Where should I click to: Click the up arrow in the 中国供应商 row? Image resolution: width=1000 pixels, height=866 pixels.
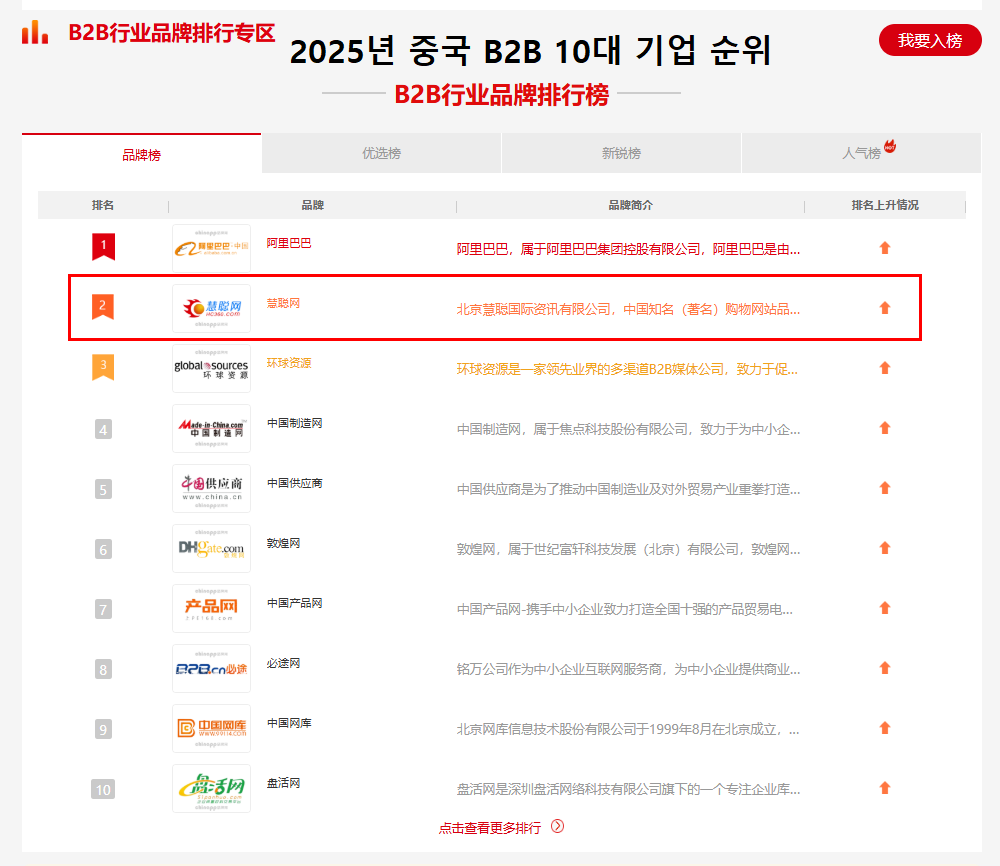885,488
